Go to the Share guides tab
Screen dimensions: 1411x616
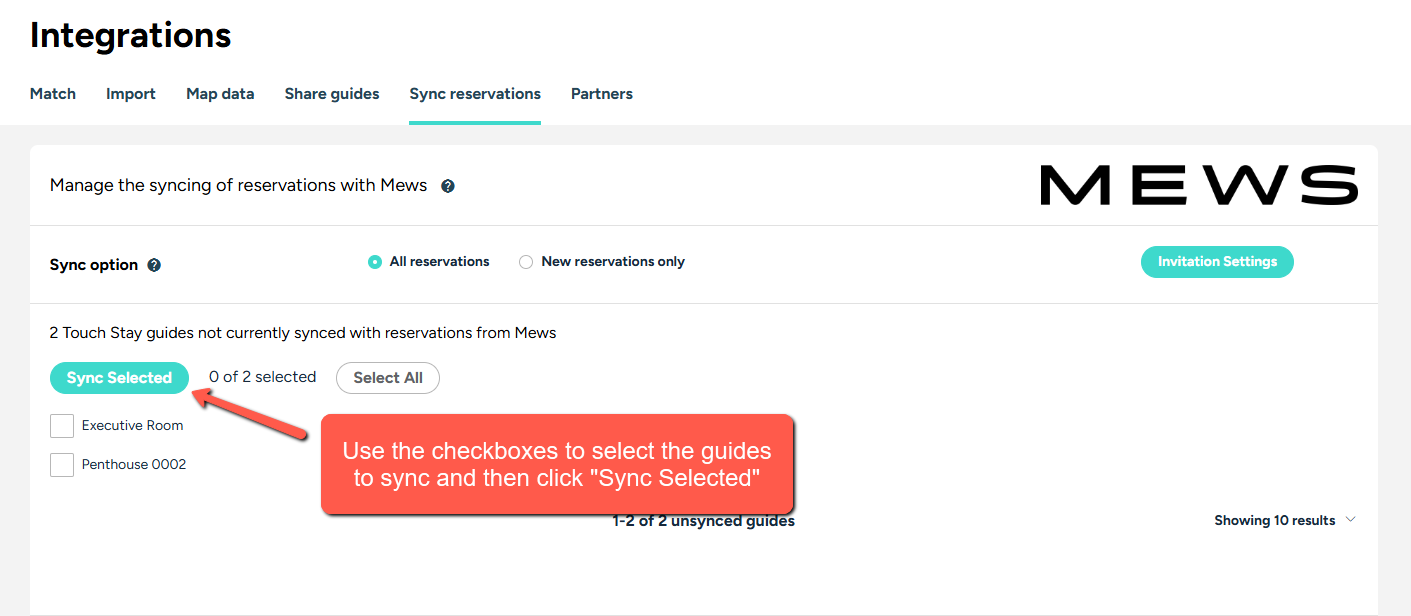[x=332, y=94]
